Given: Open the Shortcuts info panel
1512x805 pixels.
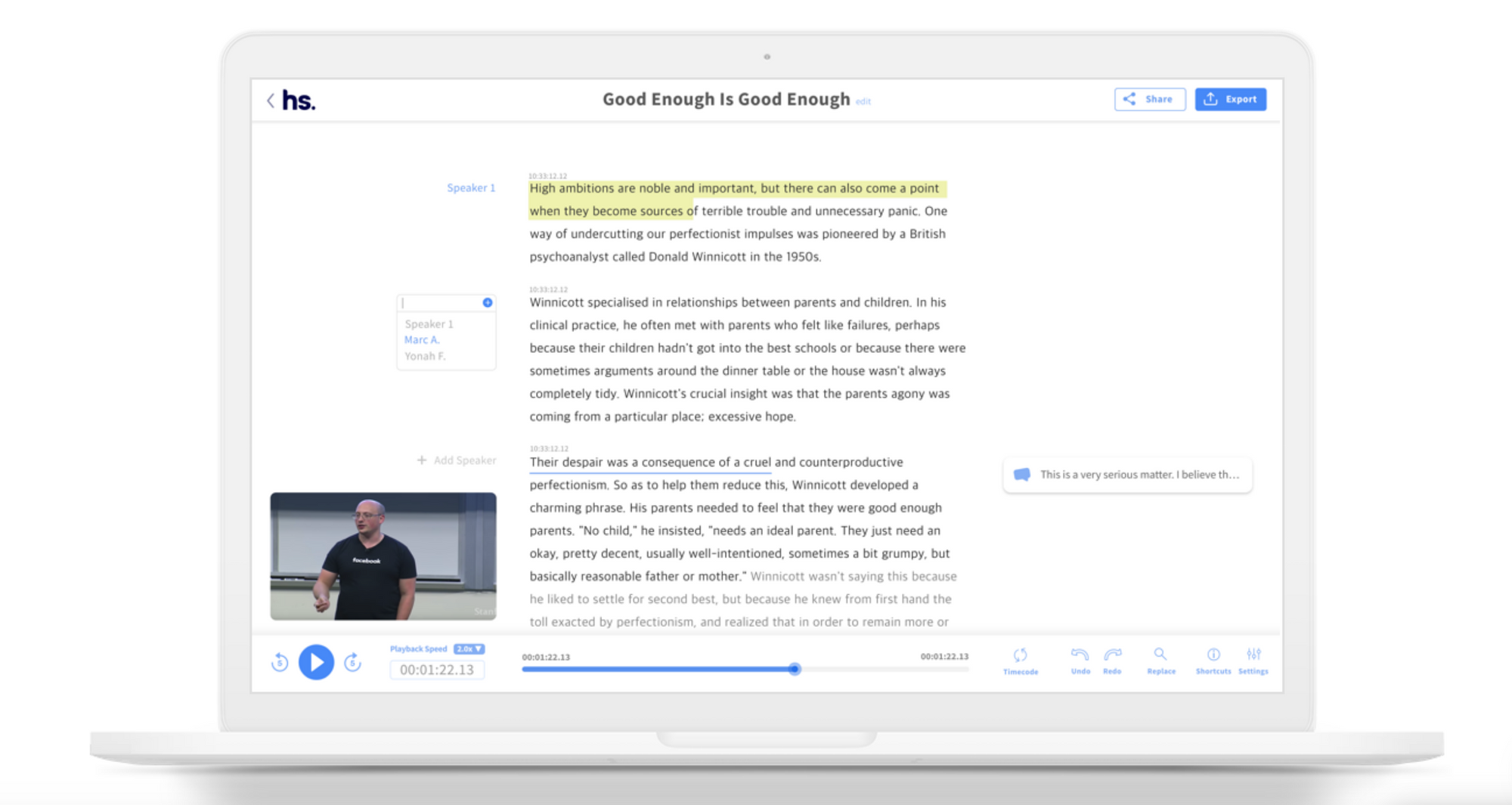Looking at the screenshot, I should pos(1213,655).
